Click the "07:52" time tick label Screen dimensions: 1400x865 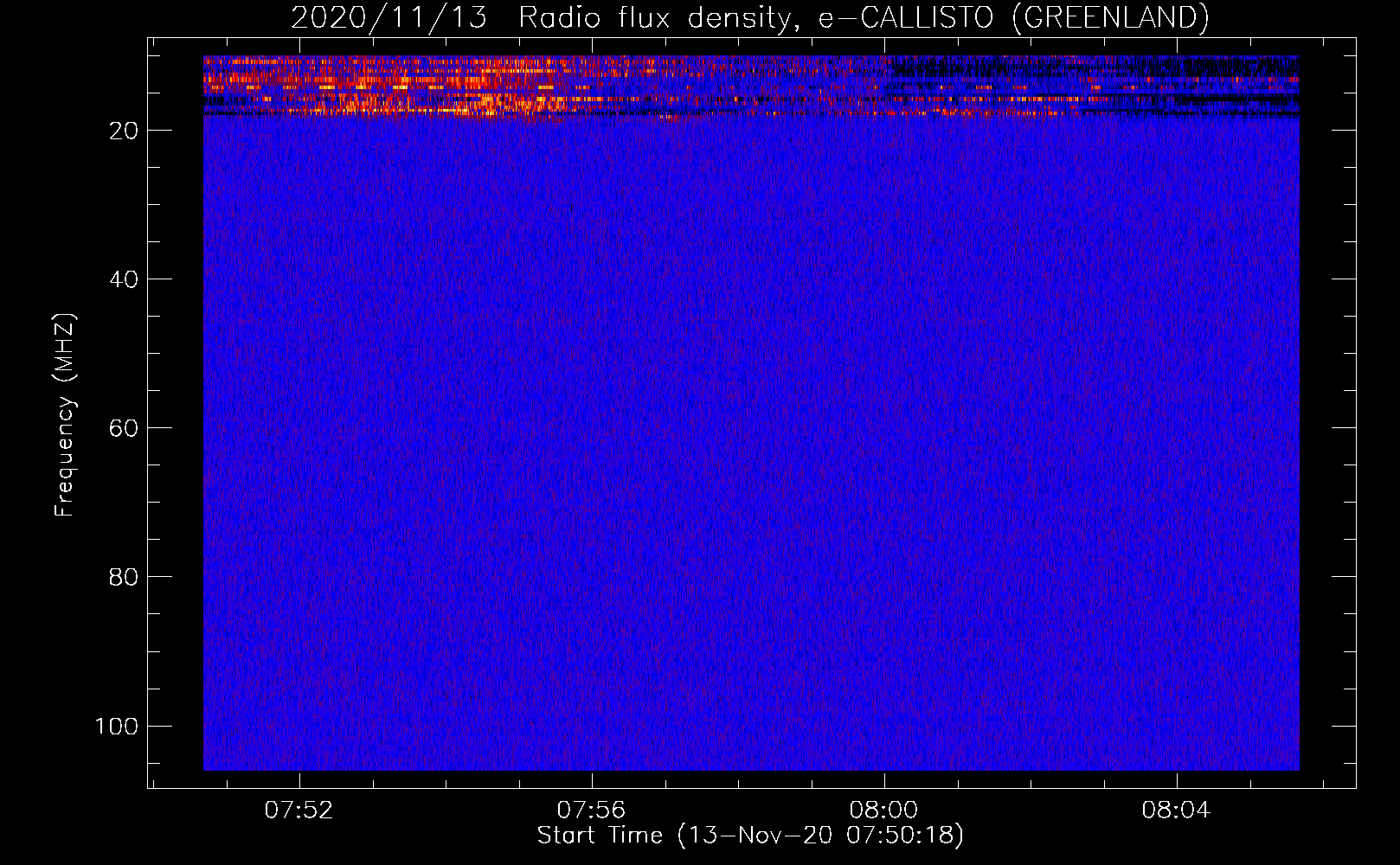pos(299,811)
